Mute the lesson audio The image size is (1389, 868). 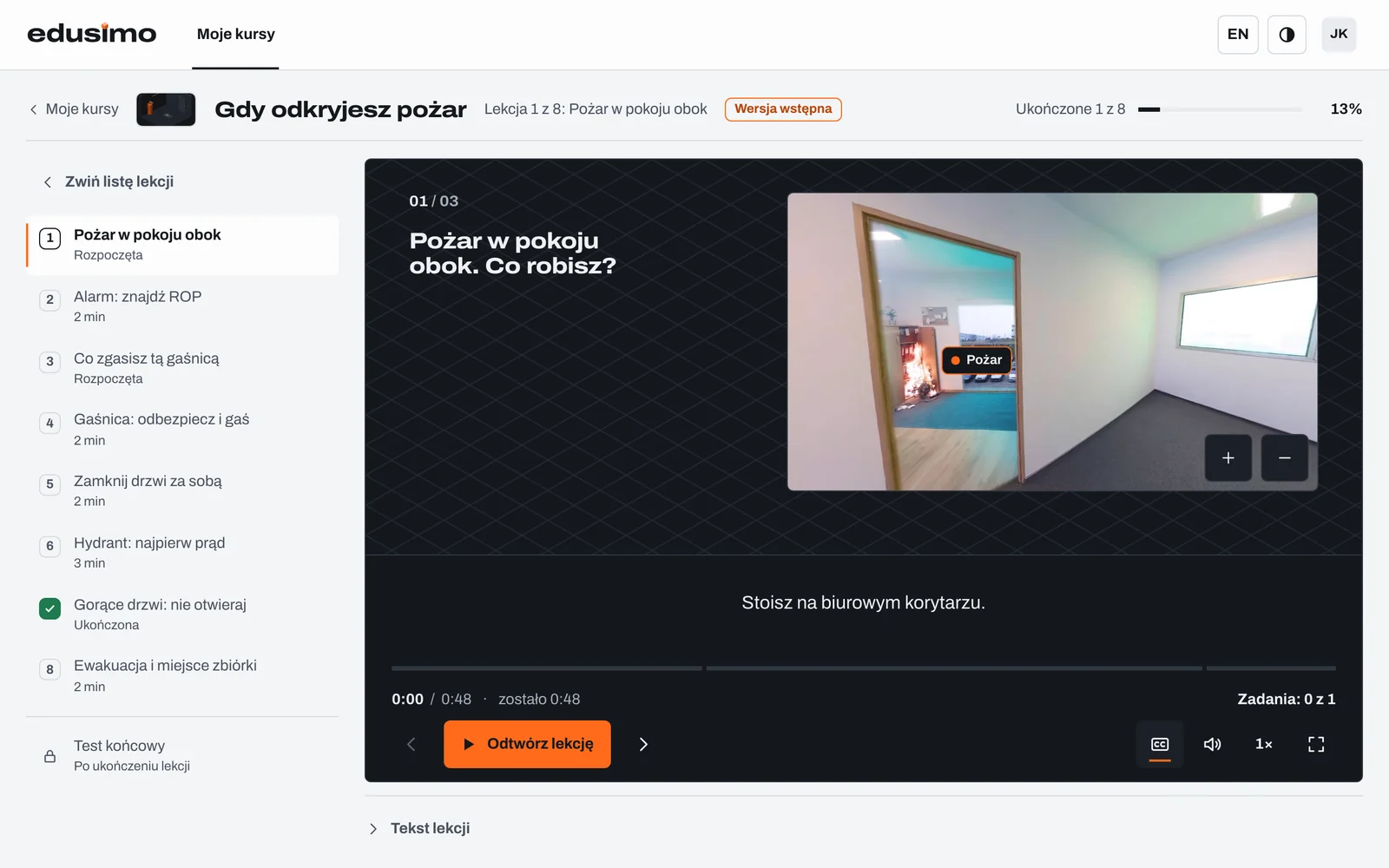[x=1212, y=744]
